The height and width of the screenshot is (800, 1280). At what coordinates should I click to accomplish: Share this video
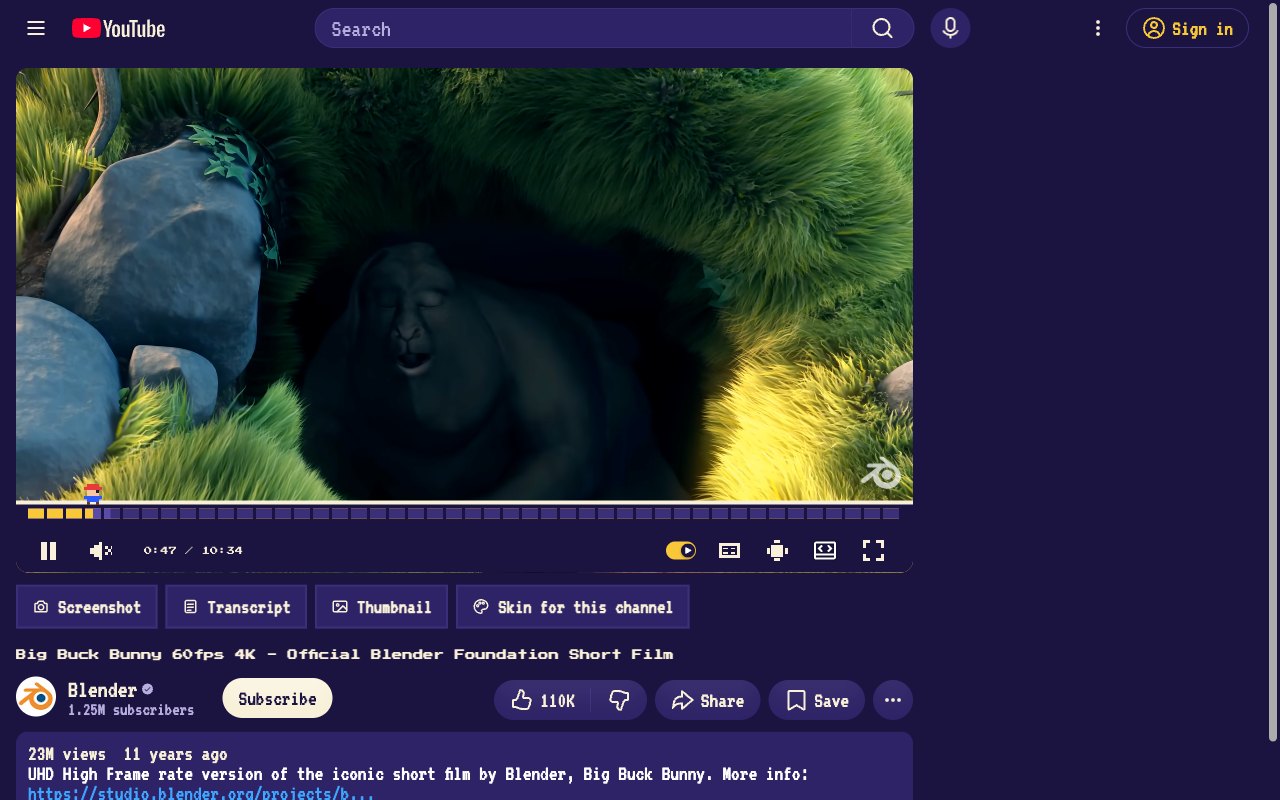click(x=707, y=700)
